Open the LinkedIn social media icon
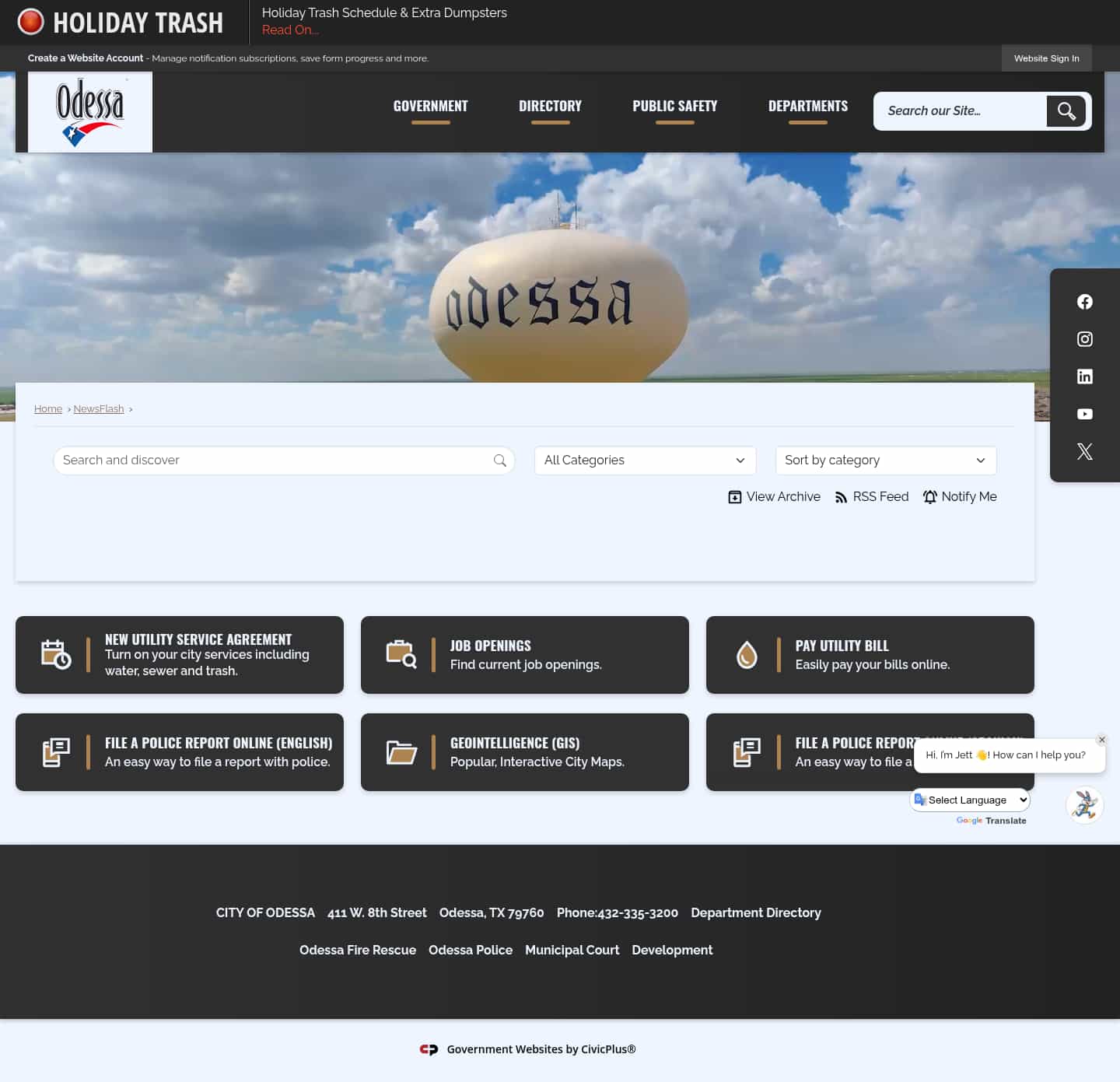Screen dimensions: 1120x1082 (1084, 376)
